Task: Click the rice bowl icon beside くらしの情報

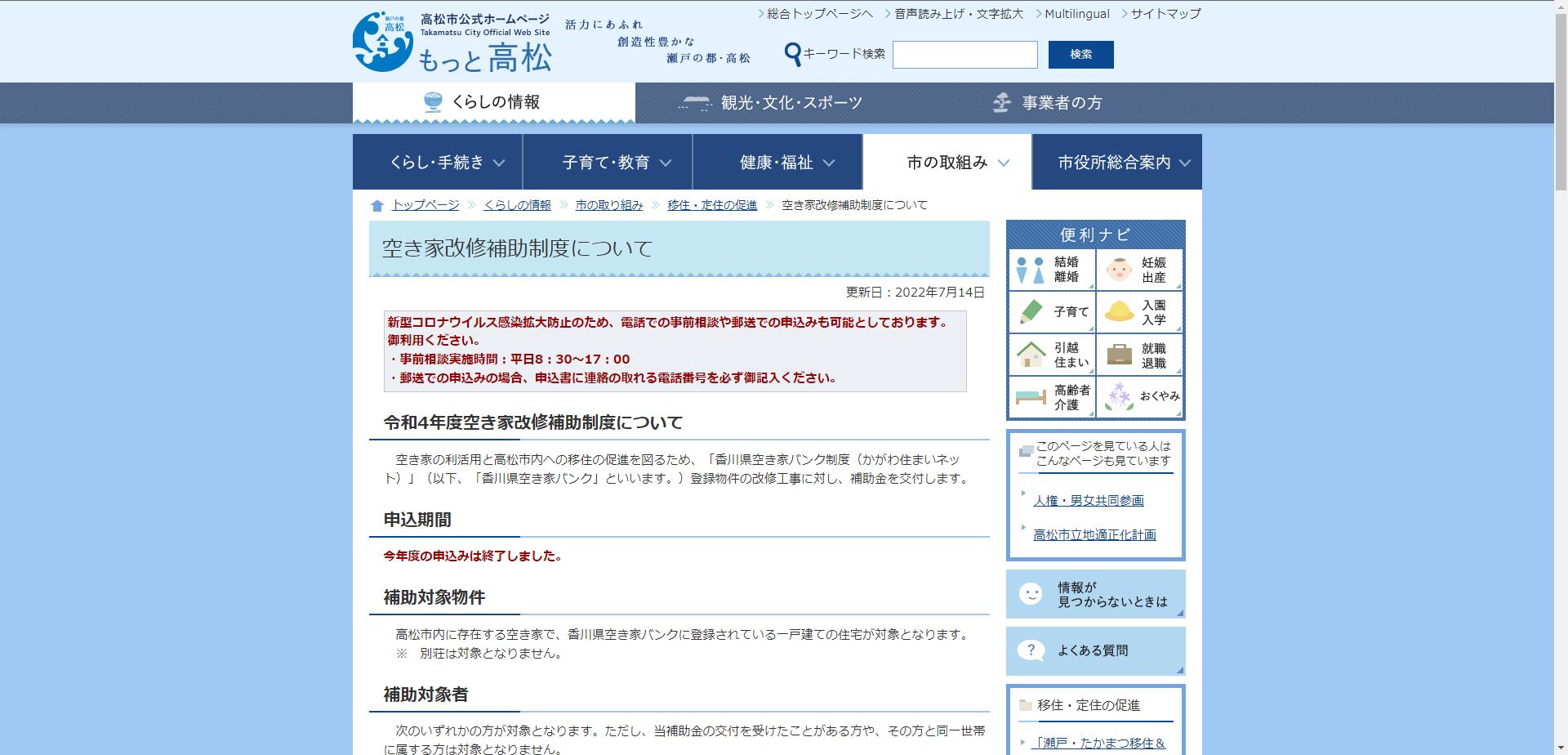Action: pyautogui.click(x=434, y=102)
